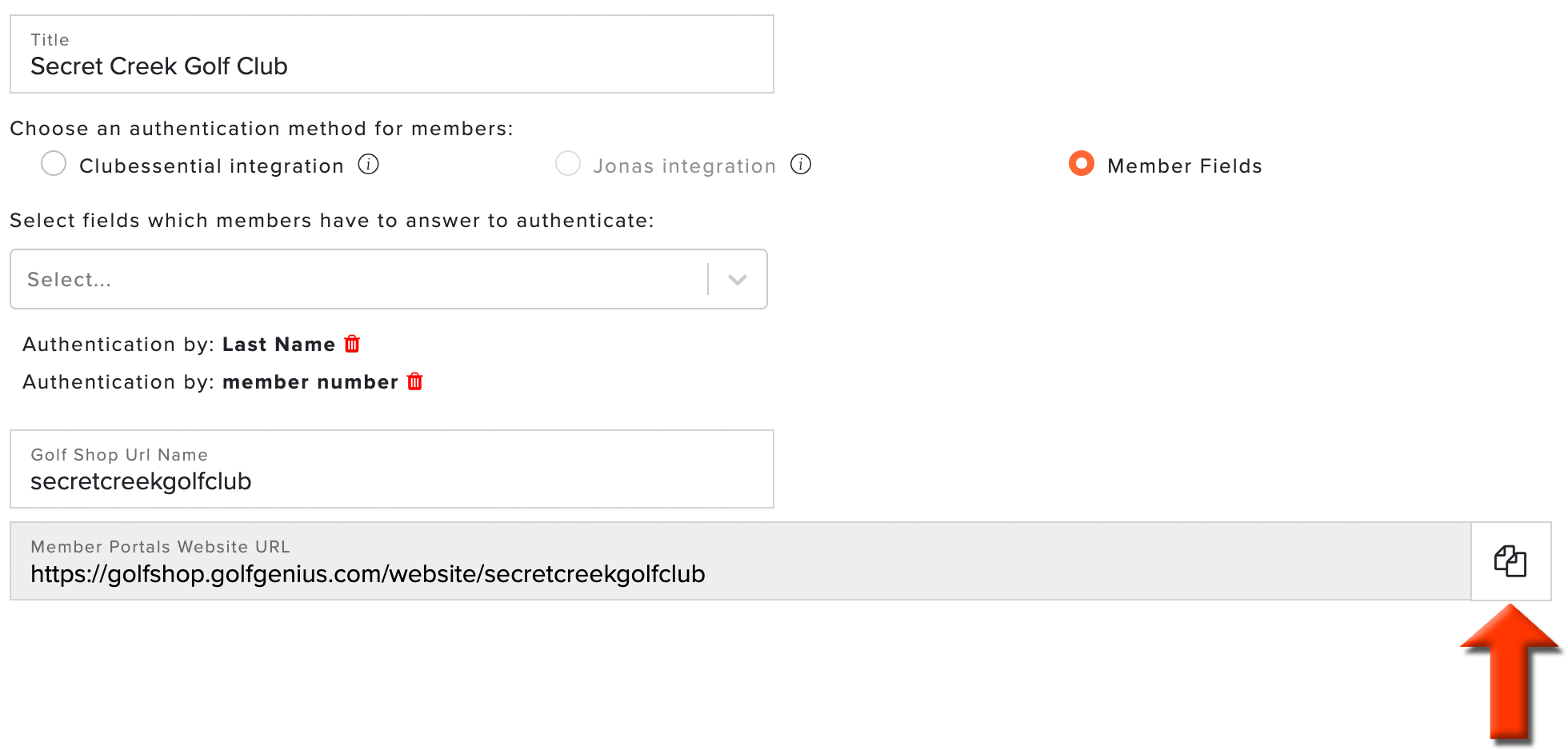Image resolution: width=1568 pixels, height=750 pixels.
Task: Show info about Jonas integration
Action: (x=801, y=165)
